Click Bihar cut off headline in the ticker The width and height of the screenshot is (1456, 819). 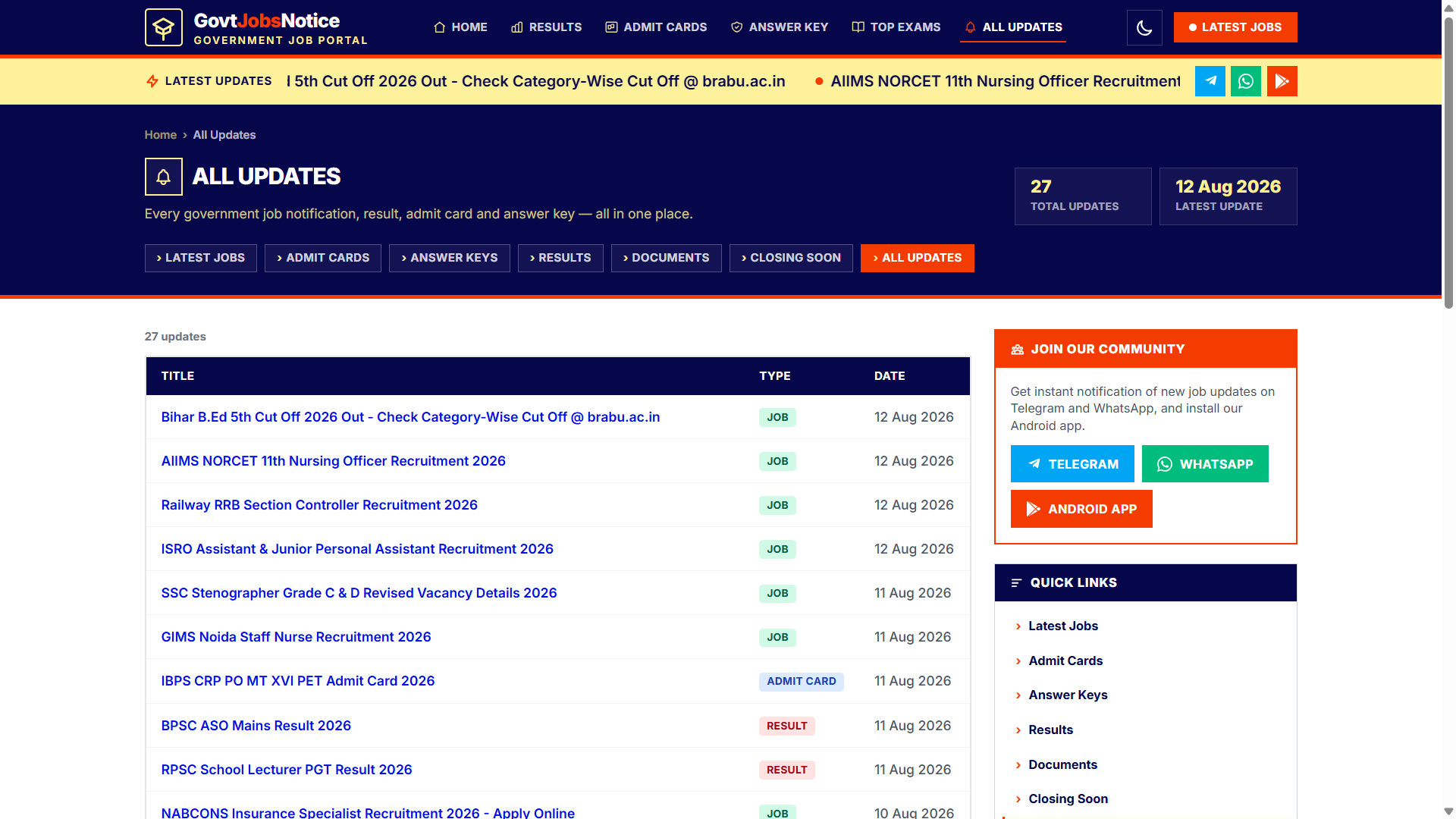[537, 81]
